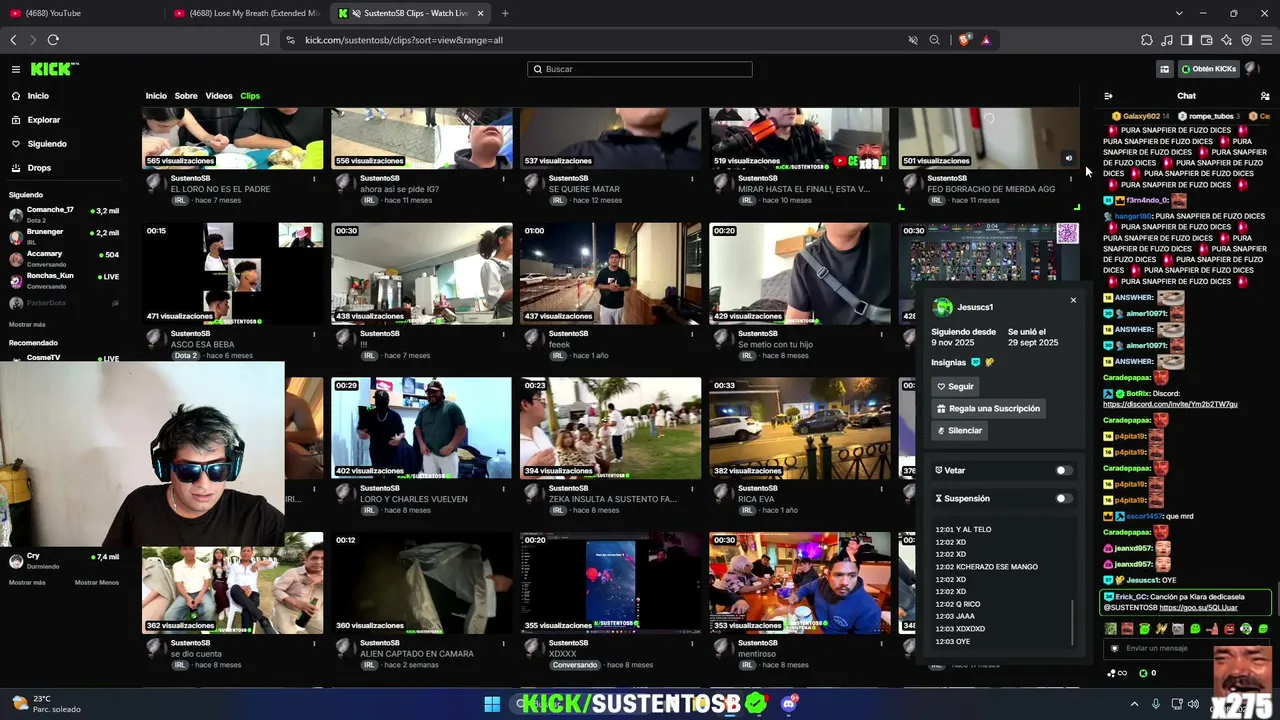Open the Brave VPN shield icon
This screenshot has height=720, width=1280.
pyautogui.click(x=1246, y=40)
